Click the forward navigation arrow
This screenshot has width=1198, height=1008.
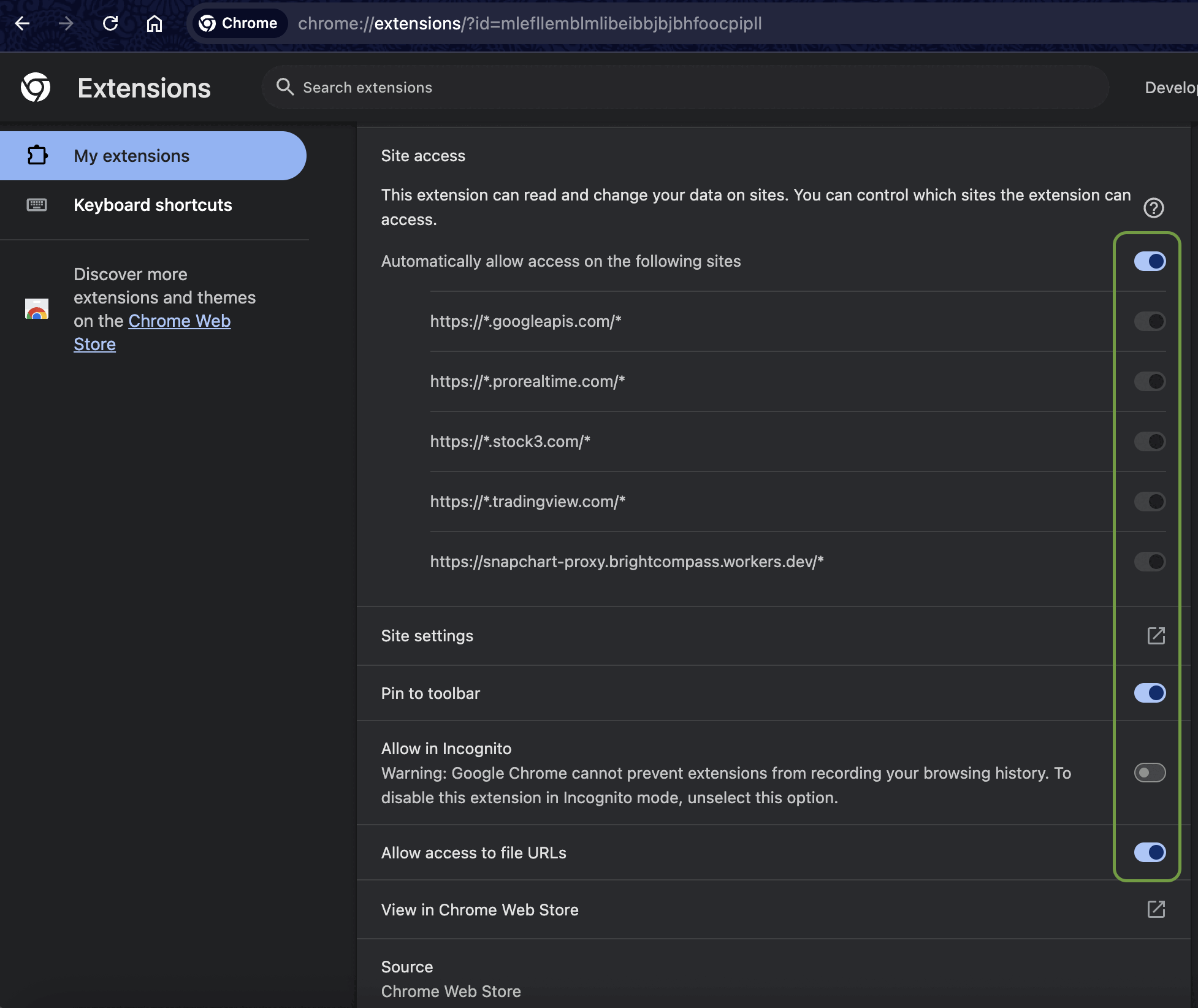(66, 24)
